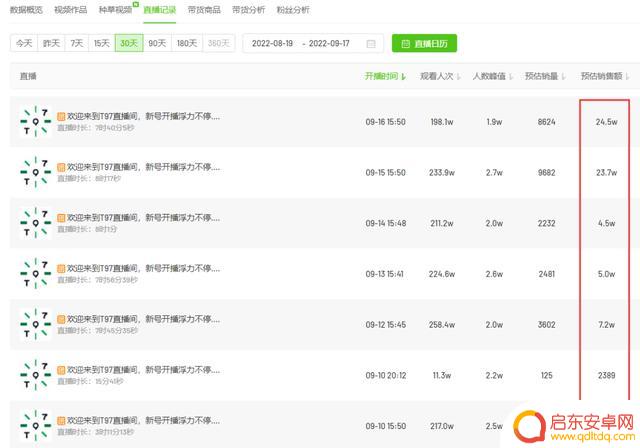The width and height of the screenshot is (640, 448).
Task: Open live title in 09-13 15:41 row
Action: (x=144, y=268)
